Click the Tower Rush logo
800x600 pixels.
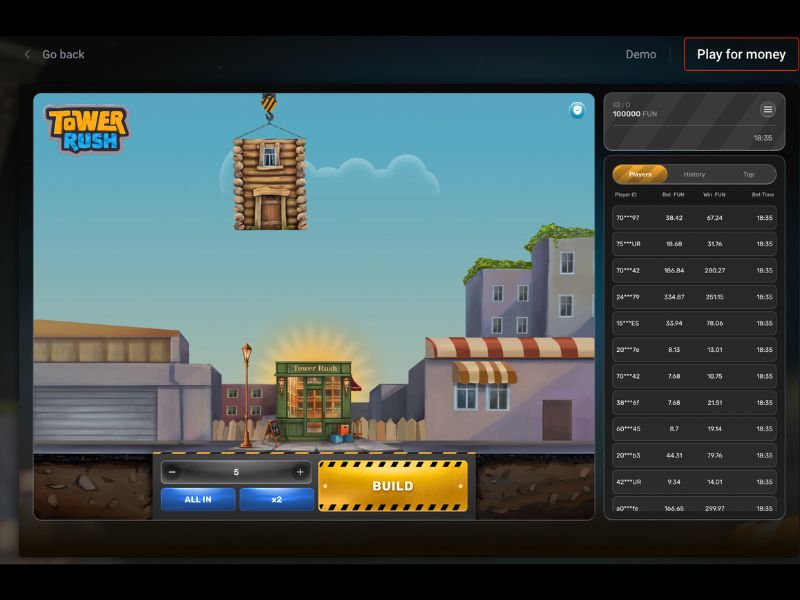pyautogui.click(x=87, y=129)
